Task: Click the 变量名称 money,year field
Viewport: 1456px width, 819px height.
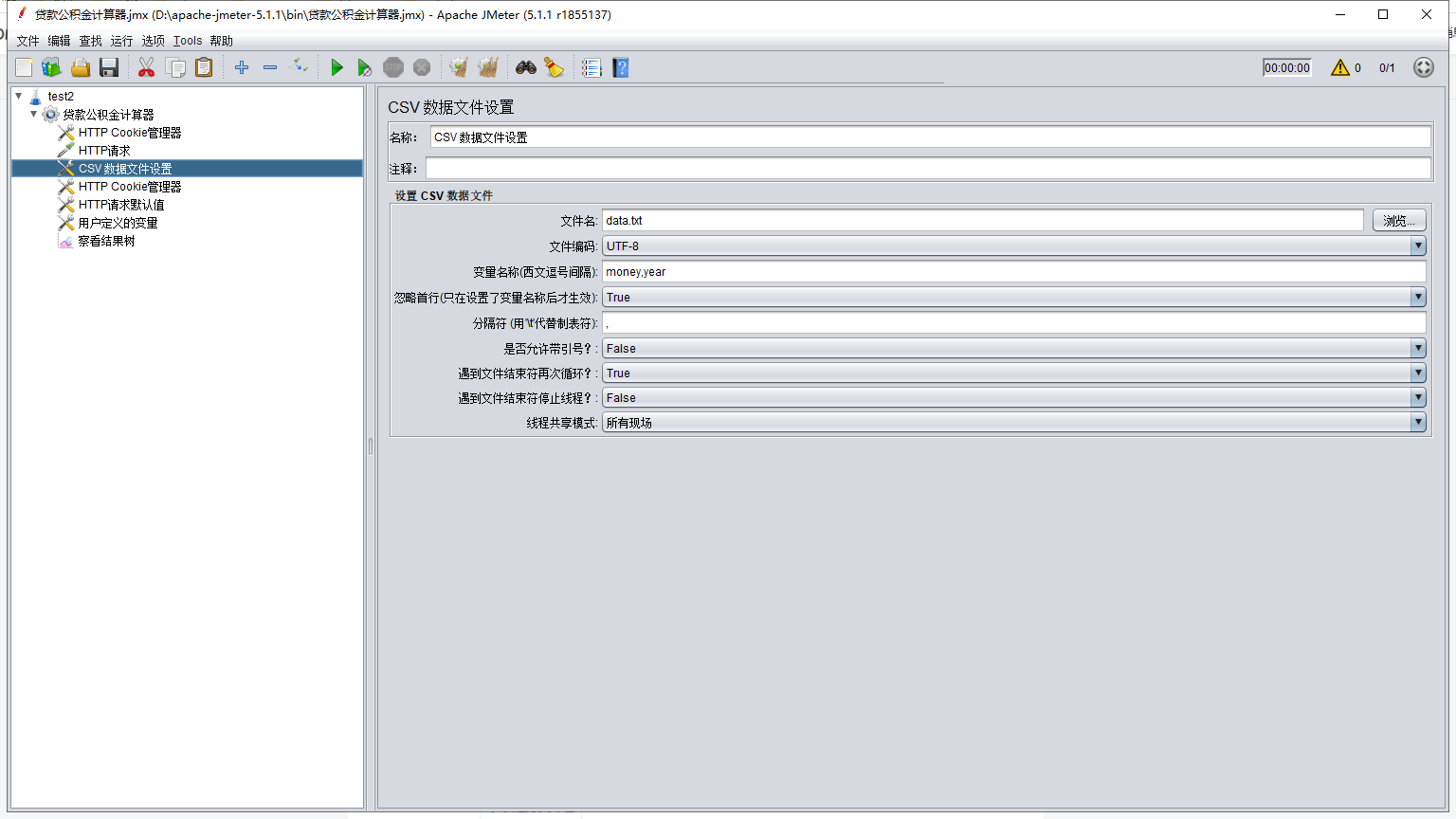Action: click(x=1014, y=272)
